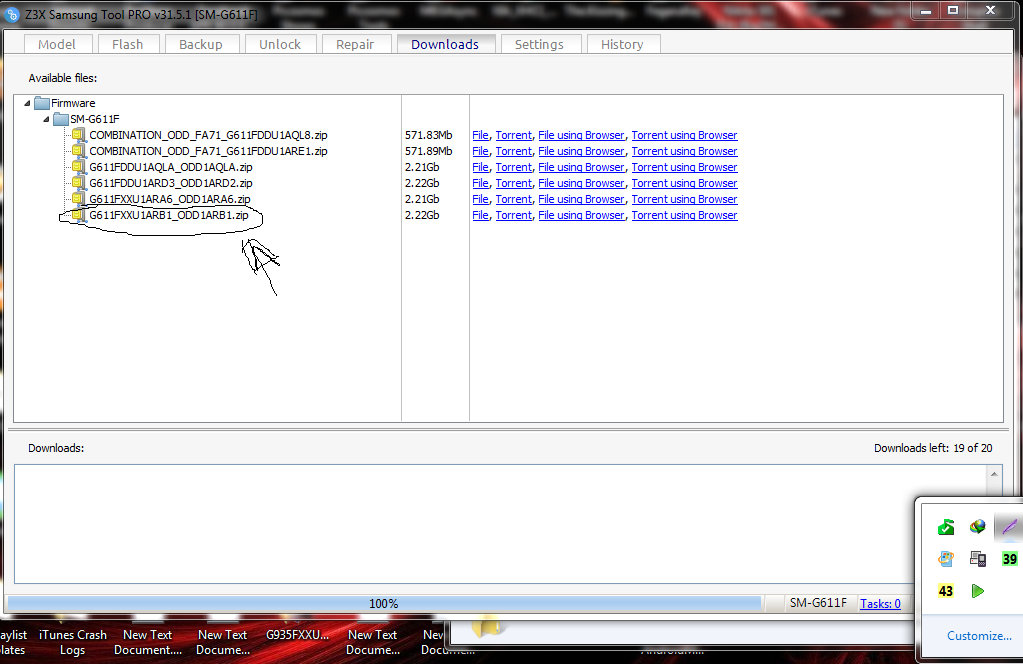Select the Unlock tab
The height and width of the screenshot is (664, 1023).
pyautogui.click(x=280, y=44)
